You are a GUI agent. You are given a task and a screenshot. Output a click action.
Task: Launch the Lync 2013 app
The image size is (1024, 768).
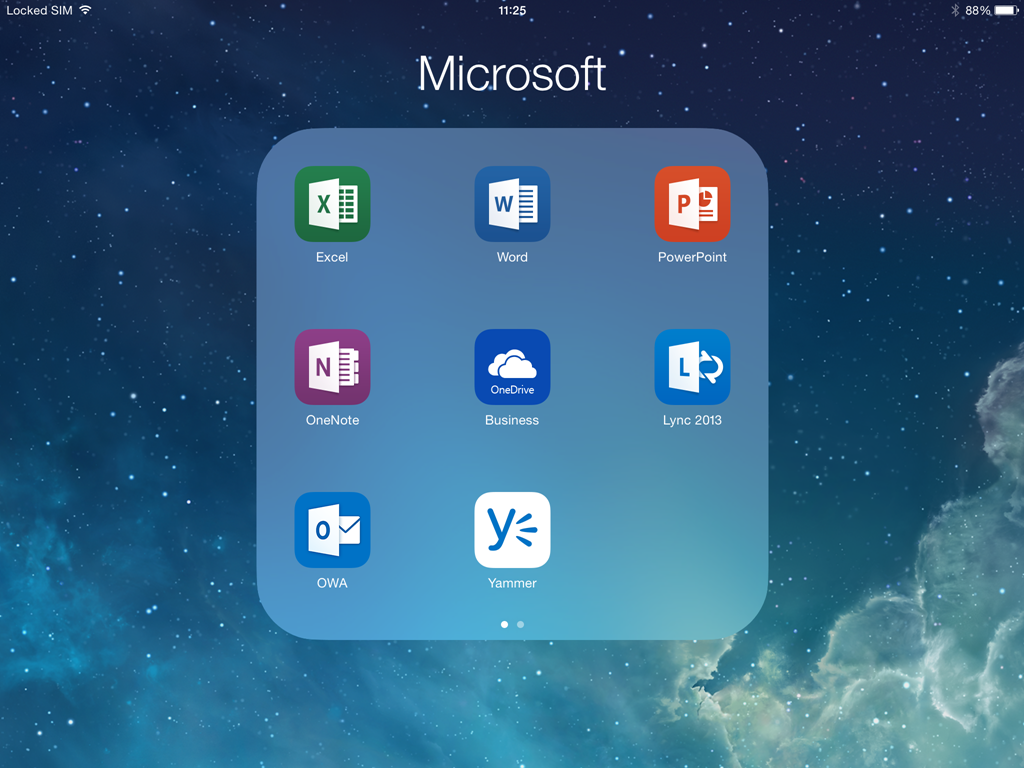692,367
